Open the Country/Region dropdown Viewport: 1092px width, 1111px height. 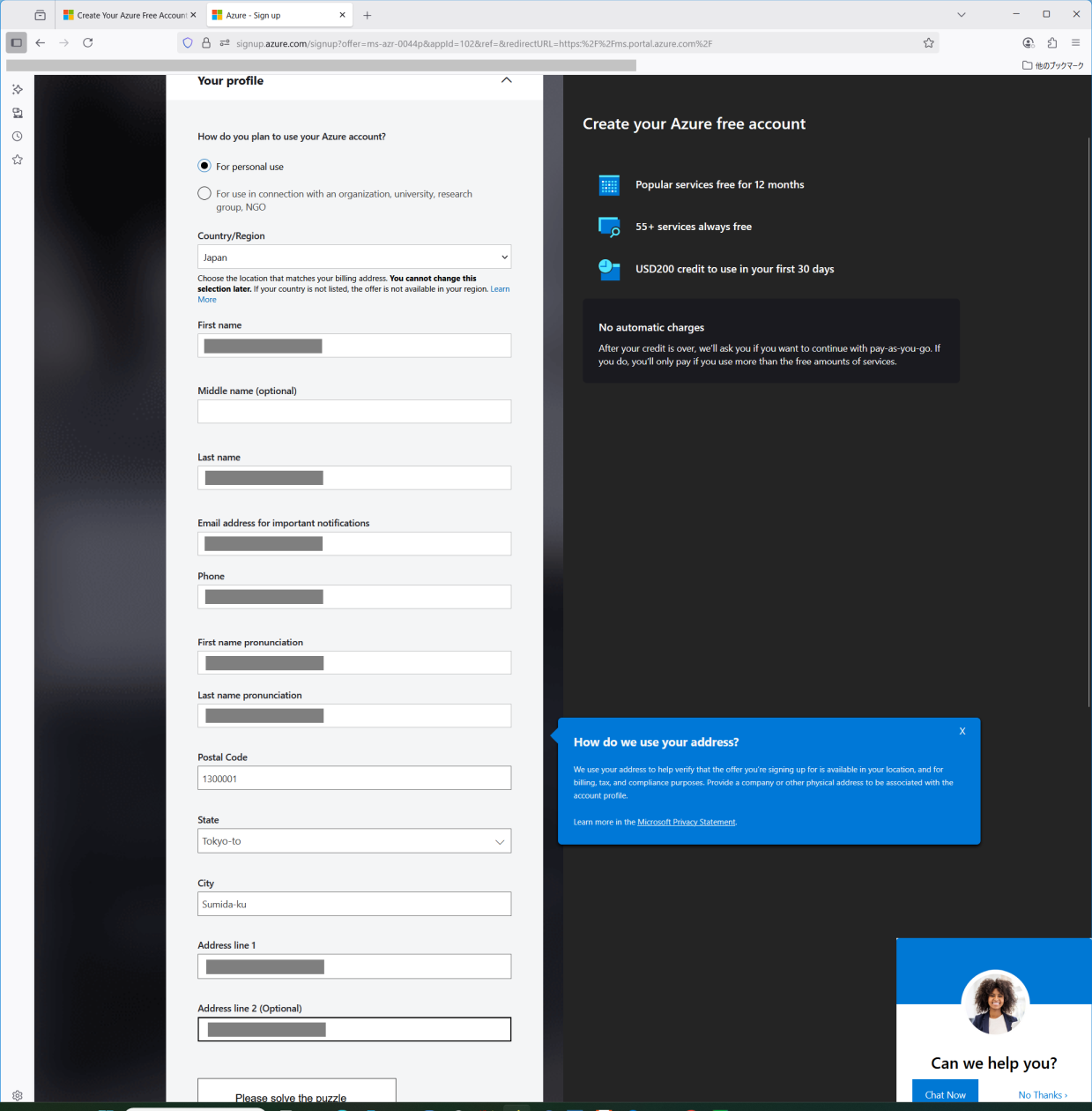pyautogui.click(x=354, y=257)
